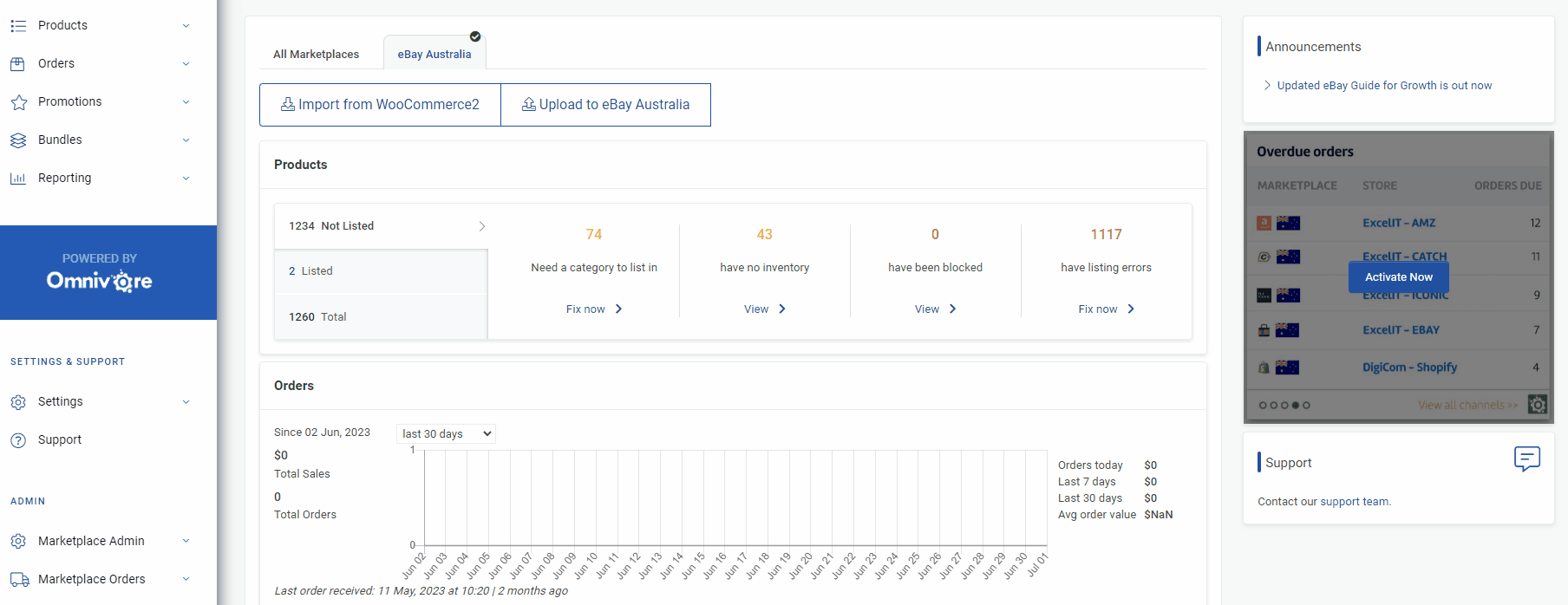Click View all channels link

tap(1468, 405)
